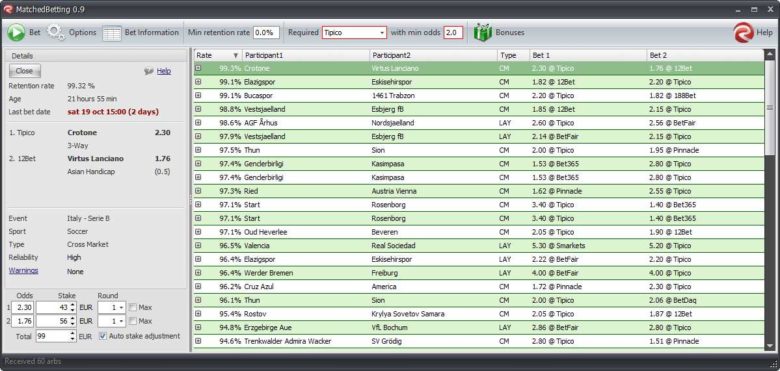Click the Bet toolbar label
The image size is (780, 371).
34,32
